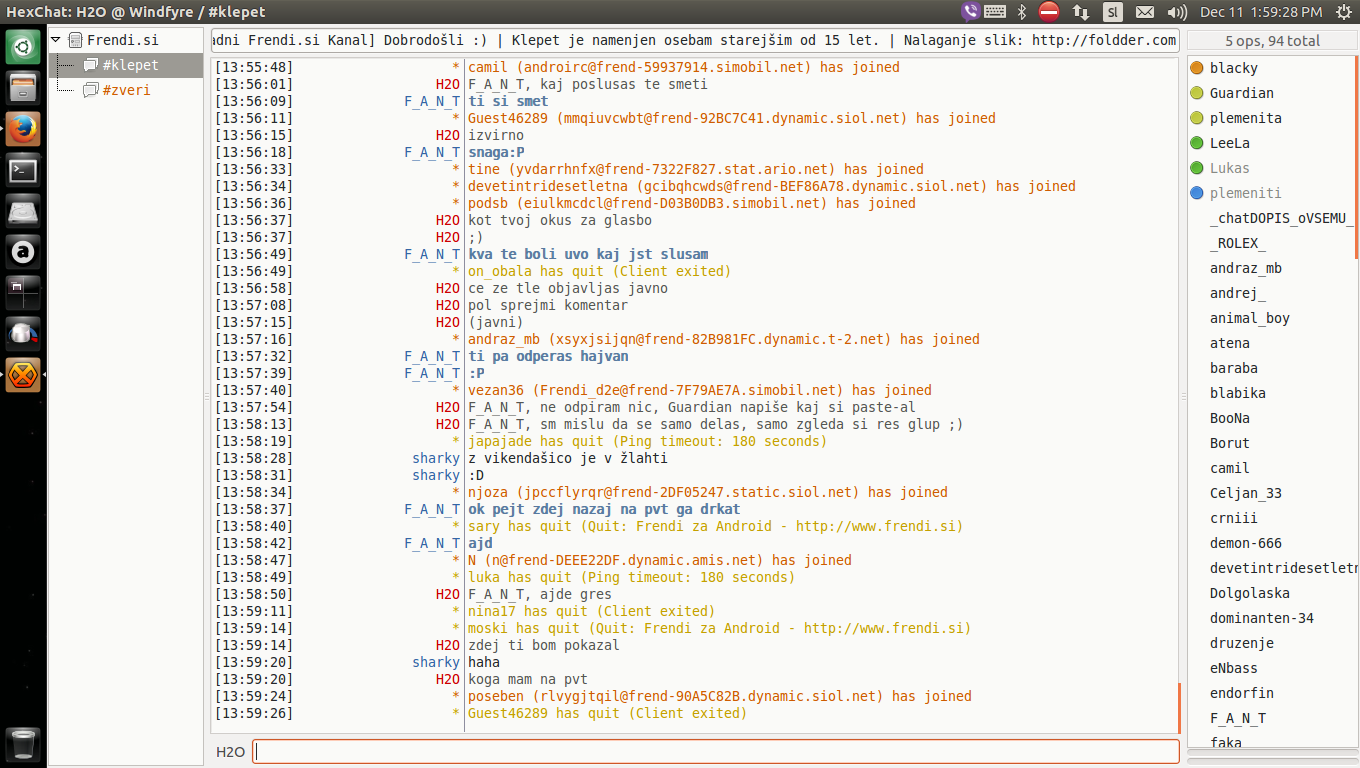Click the message 'kva te boli uvo kaj jst slusam'
Screen dimensions: 1360x768
coord(588,254)
